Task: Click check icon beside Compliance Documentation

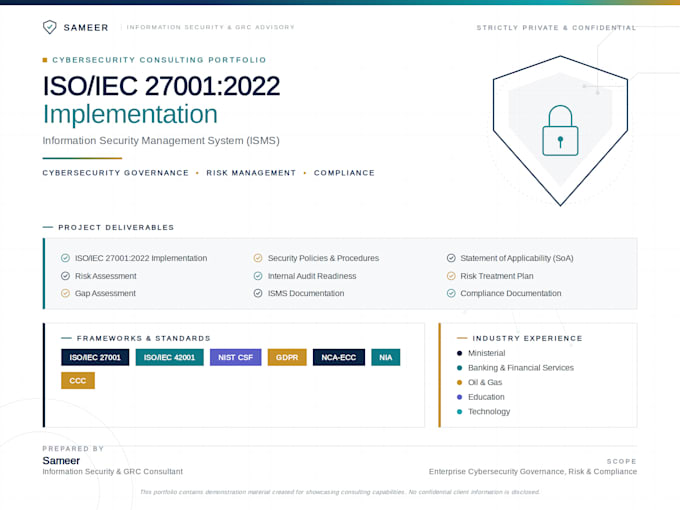Action: [451, 293]
